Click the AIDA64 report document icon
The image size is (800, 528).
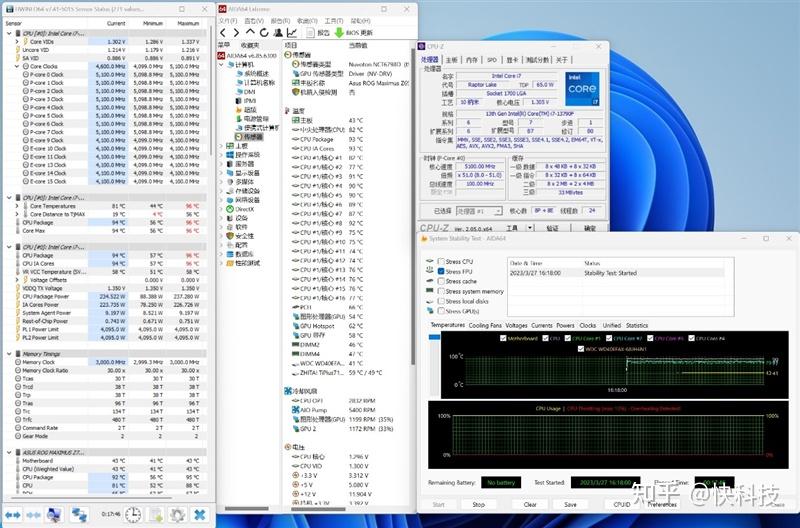(310, 33)
